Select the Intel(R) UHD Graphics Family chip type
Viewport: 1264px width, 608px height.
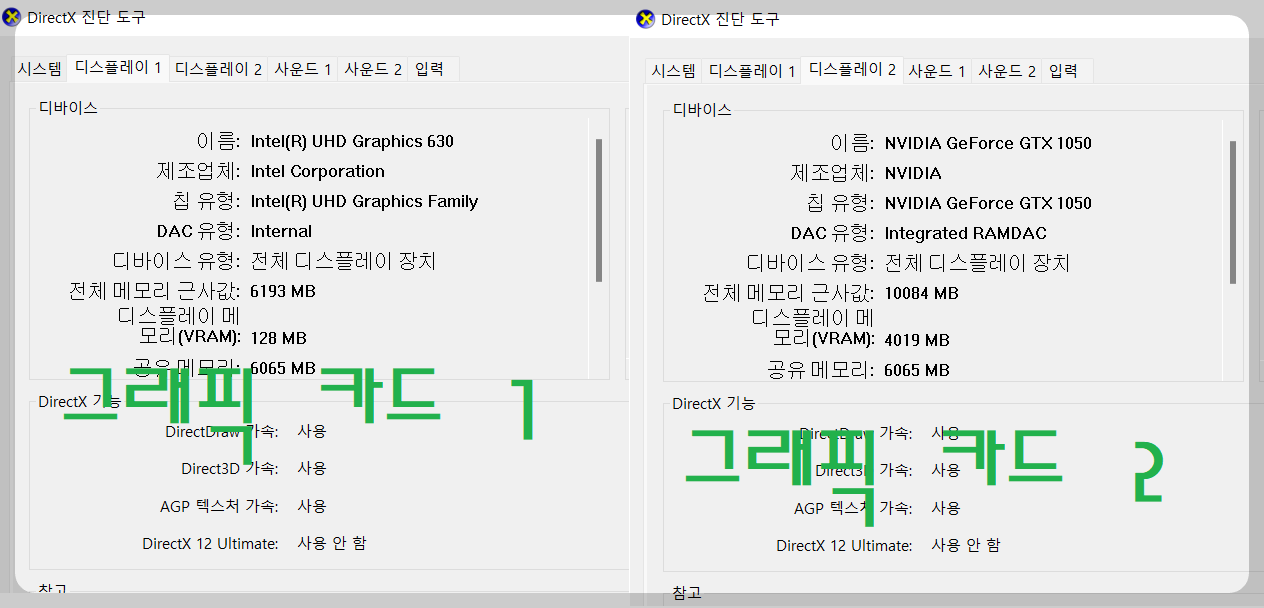364,201
